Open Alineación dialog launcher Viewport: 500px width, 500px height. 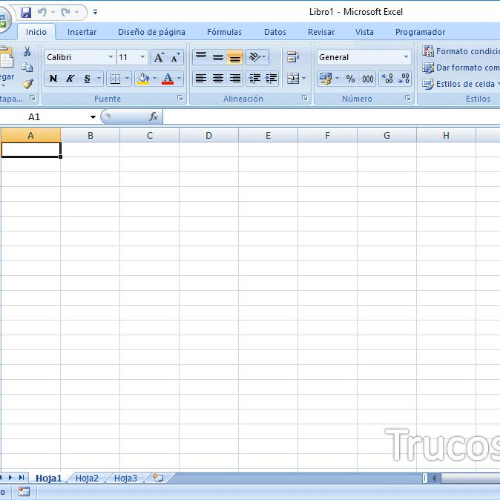tap(304, 98)
